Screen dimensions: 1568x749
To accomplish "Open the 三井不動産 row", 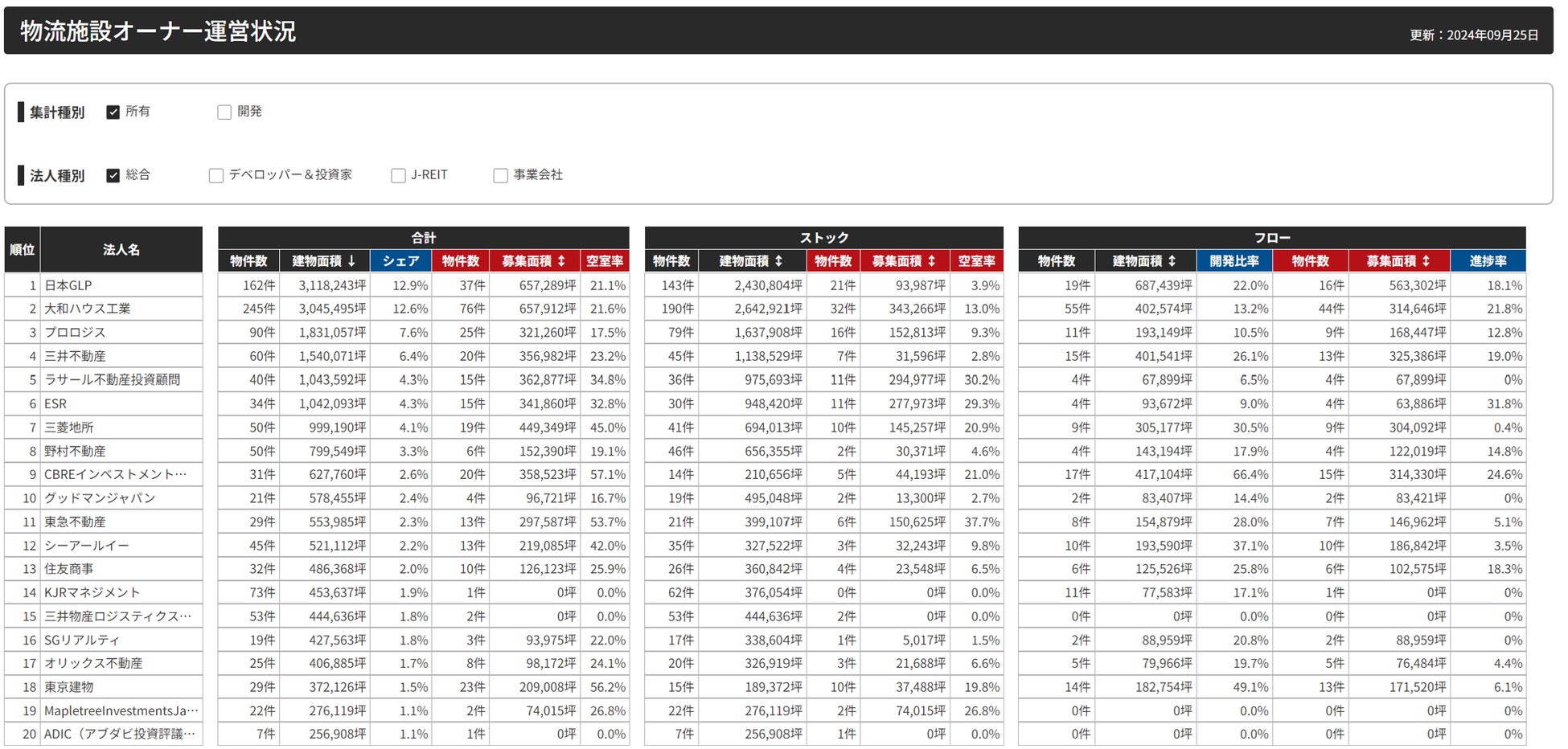I will click(75, 356).
